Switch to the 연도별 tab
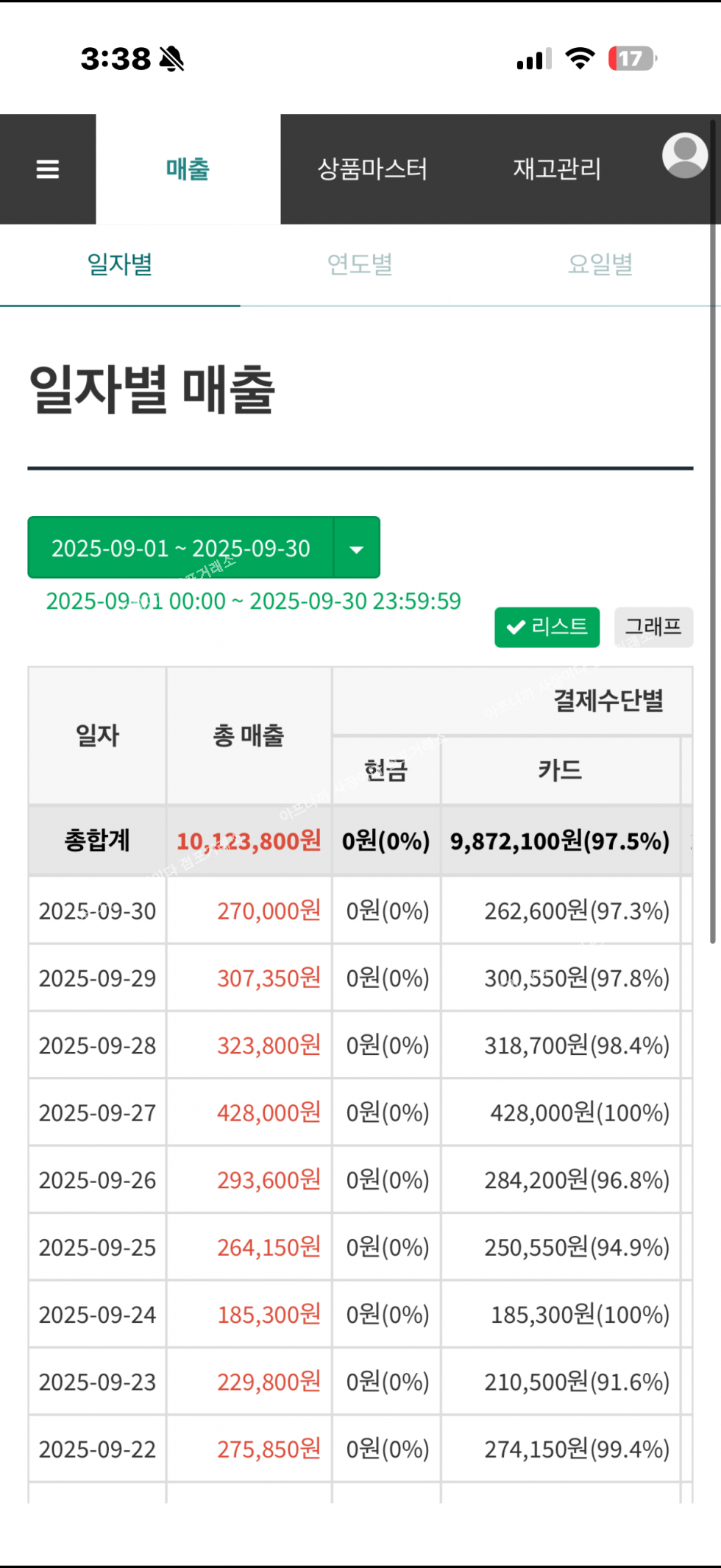The width and height of the screenshot is (721, 1568). [360, 264]
